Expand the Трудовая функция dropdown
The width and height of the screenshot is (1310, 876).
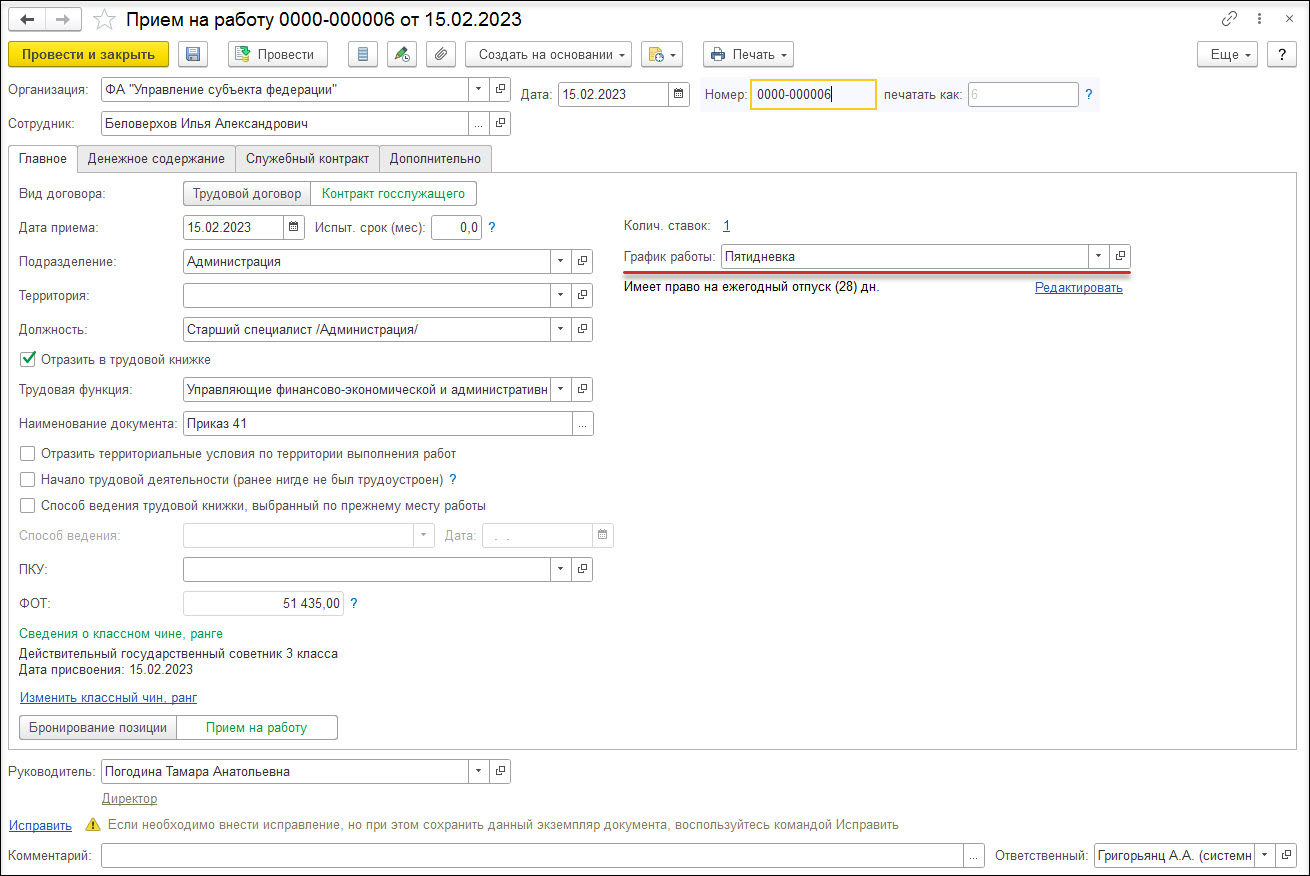(x=560, y=389)
